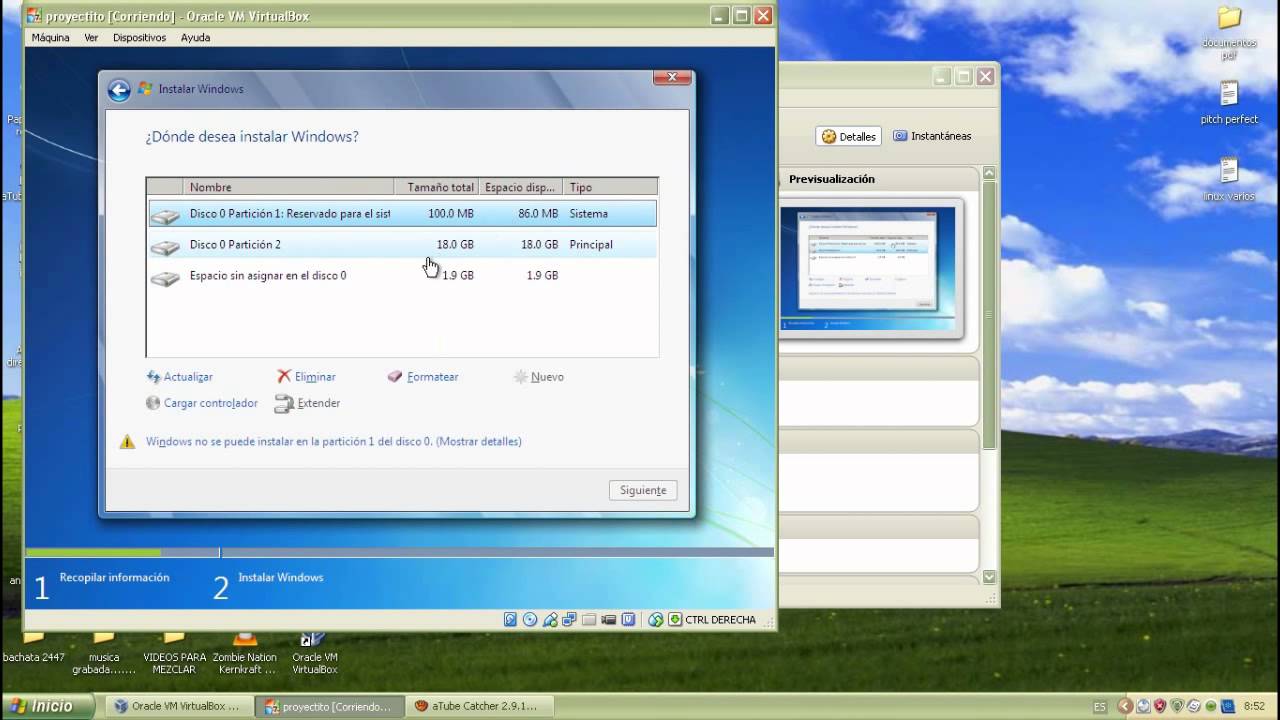Select Disco 0 Partición 1 Reservado row
This screenshot has width=1280, height=720.
click(x=402, y=214)
